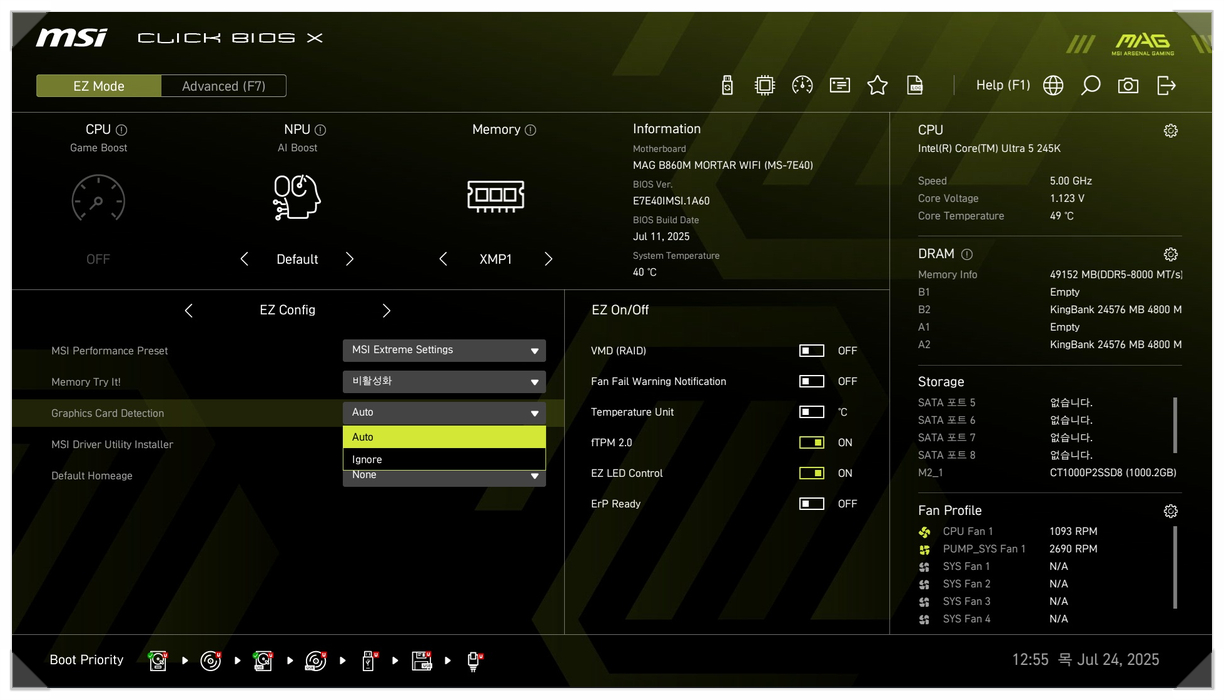
Task: Click the globe language icon
Action: (1053, 86)
